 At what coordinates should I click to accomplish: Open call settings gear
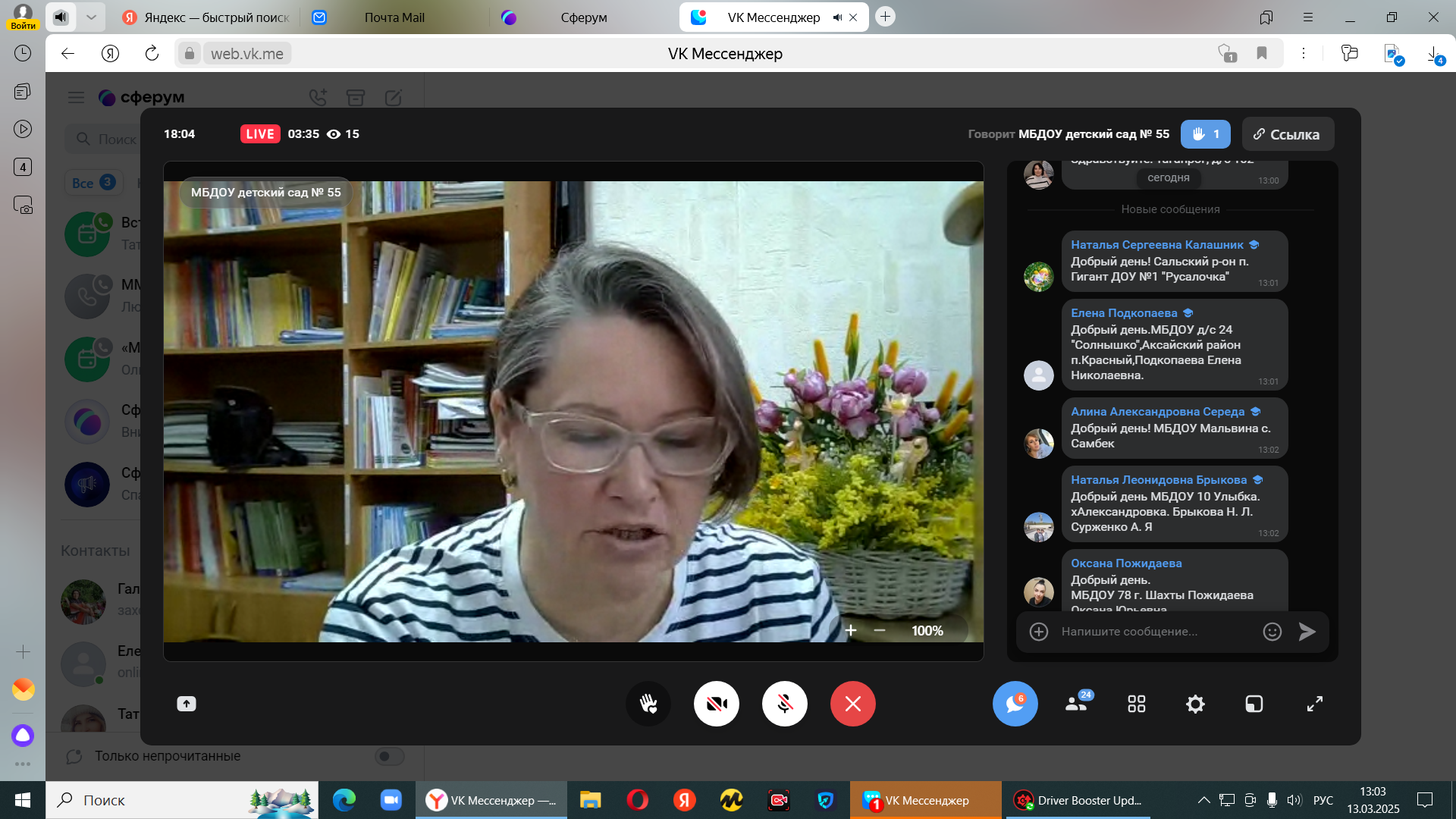pyautogui.click(x=1195, y=704)
